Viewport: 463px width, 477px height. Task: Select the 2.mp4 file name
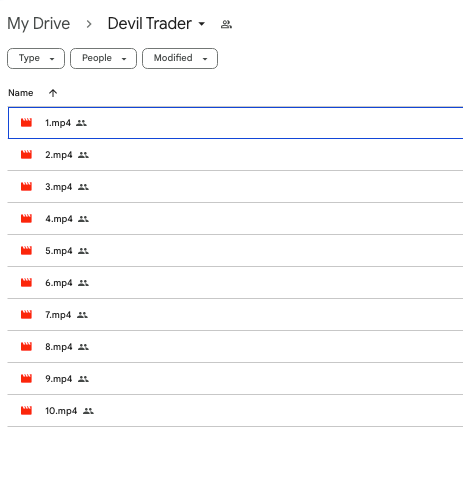tap(59, 155)
